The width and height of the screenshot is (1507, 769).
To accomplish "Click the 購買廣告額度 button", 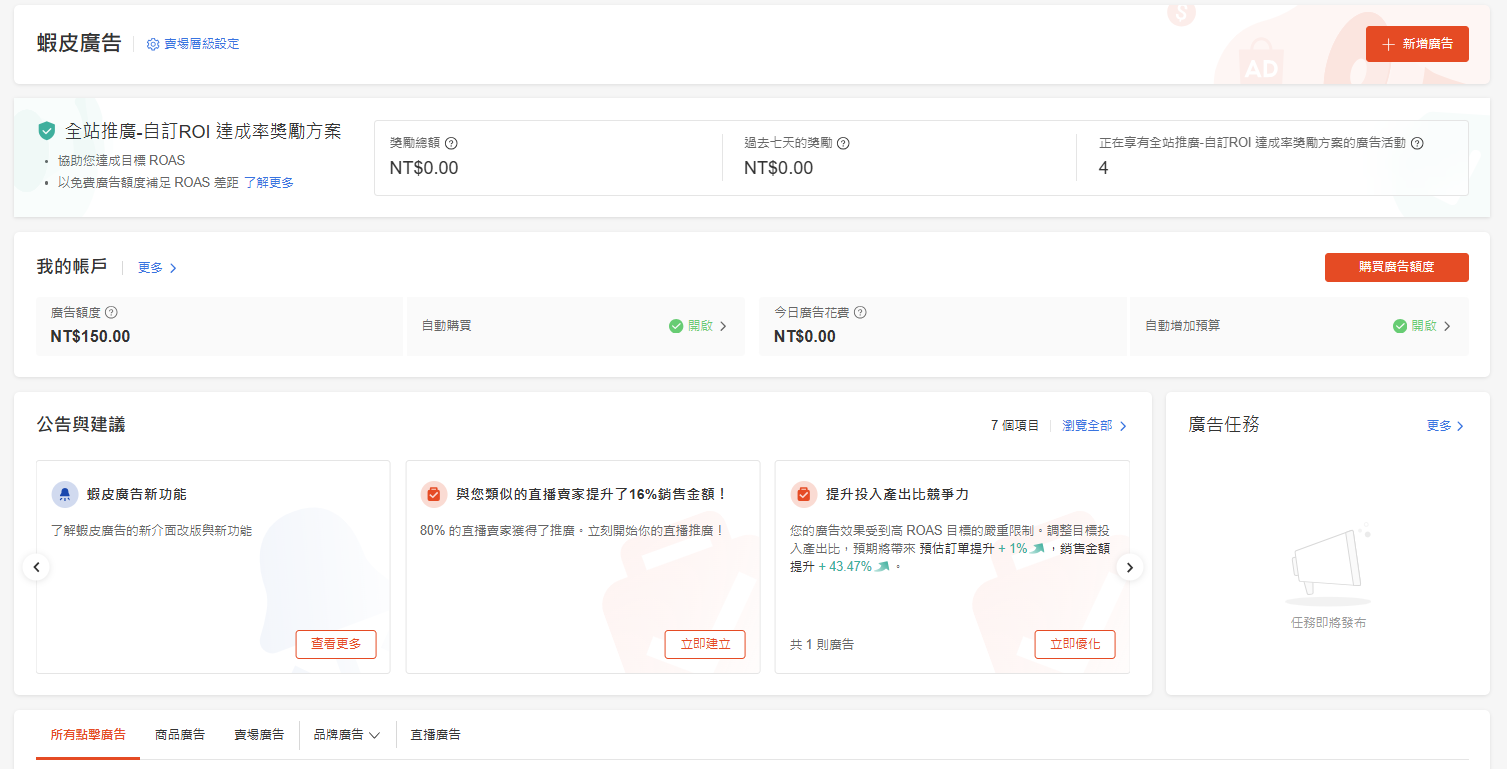I will 1397,267.
